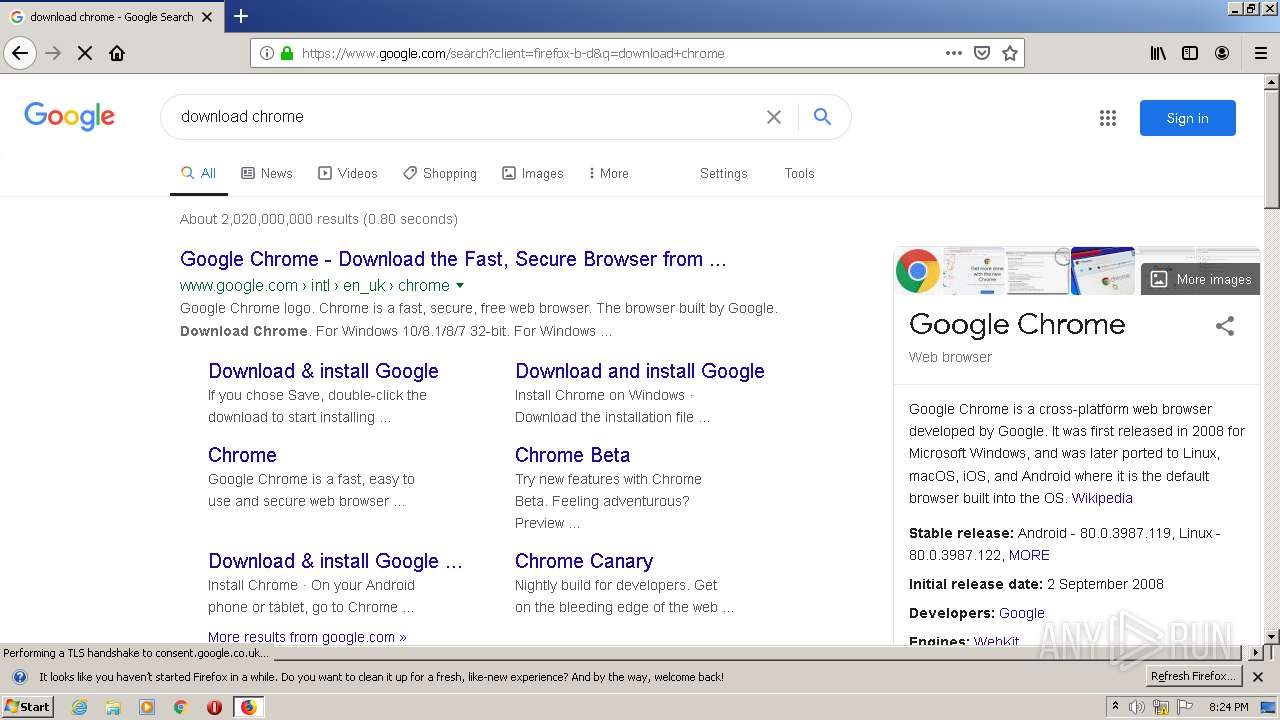The height and width of the screenshot is (720, 1280).
Task: Close the 'download chrome - Google Search' tab
Action: click(x=207, y=17)
